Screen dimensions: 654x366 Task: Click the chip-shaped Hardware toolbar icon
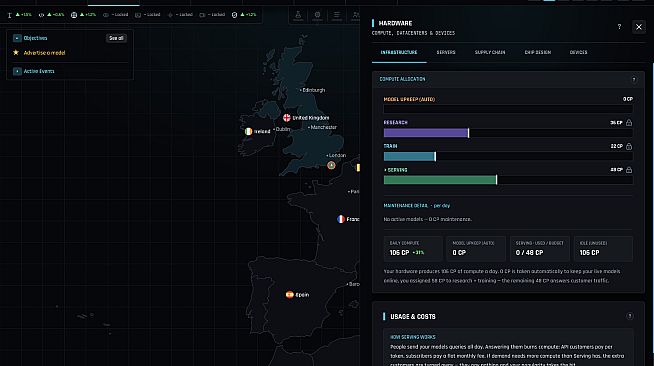317,16
